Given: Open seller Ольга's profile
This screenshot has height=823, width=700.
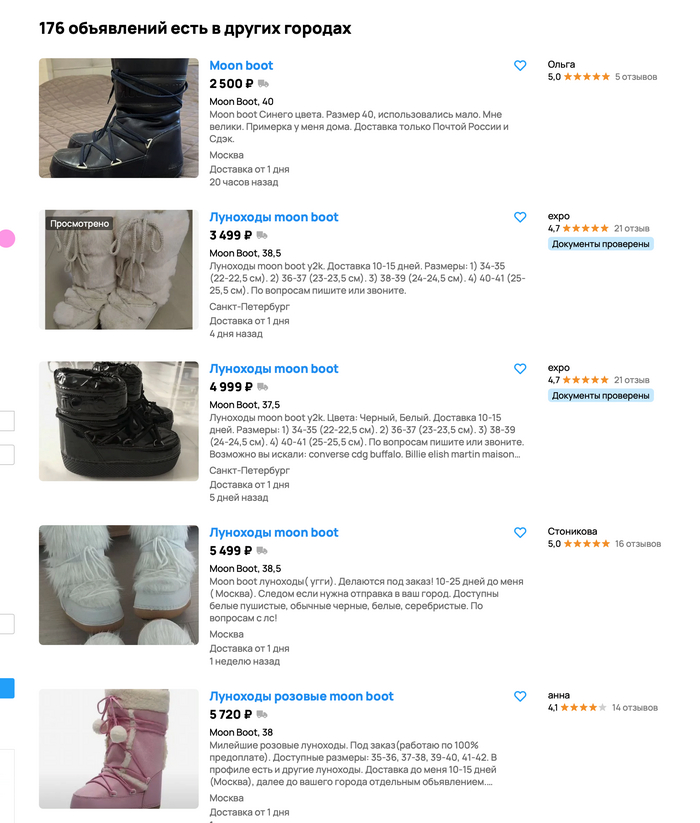Looking at the screenshot, I should tap(561, 64).
